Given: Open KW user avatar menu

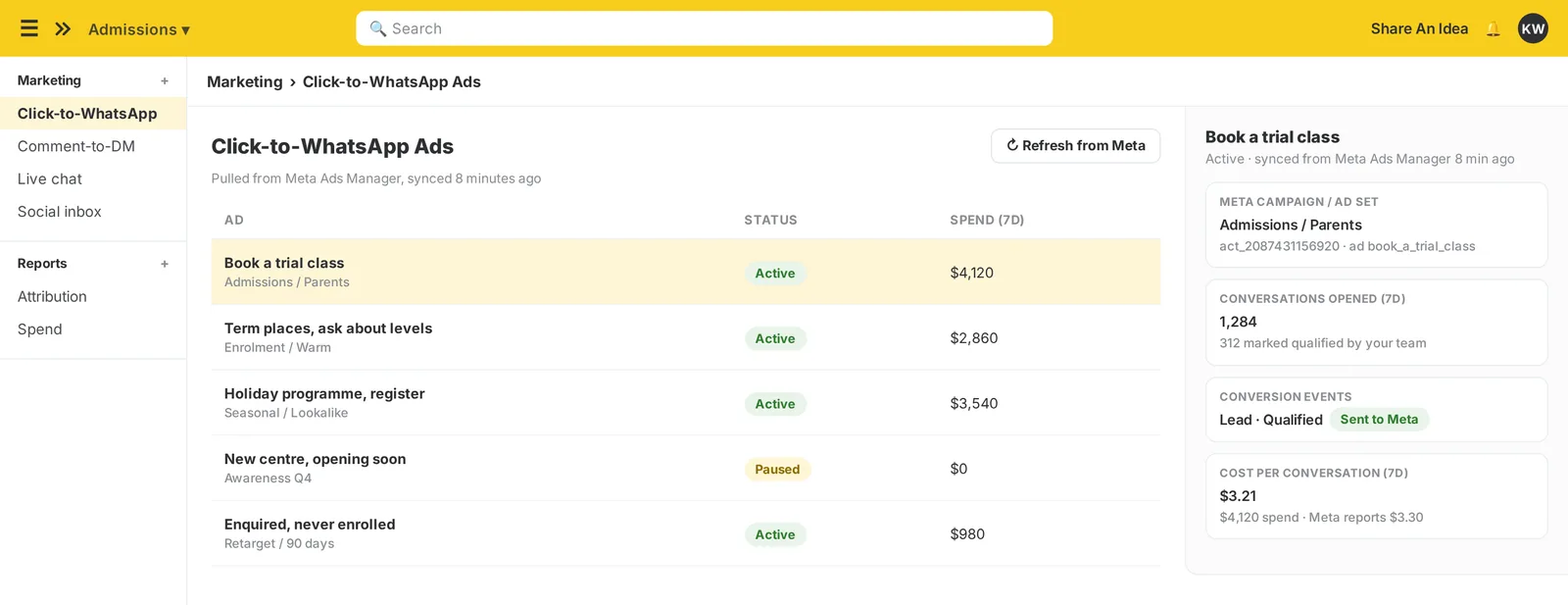Looking at the screenshot, I should (x=1533, y=28).
